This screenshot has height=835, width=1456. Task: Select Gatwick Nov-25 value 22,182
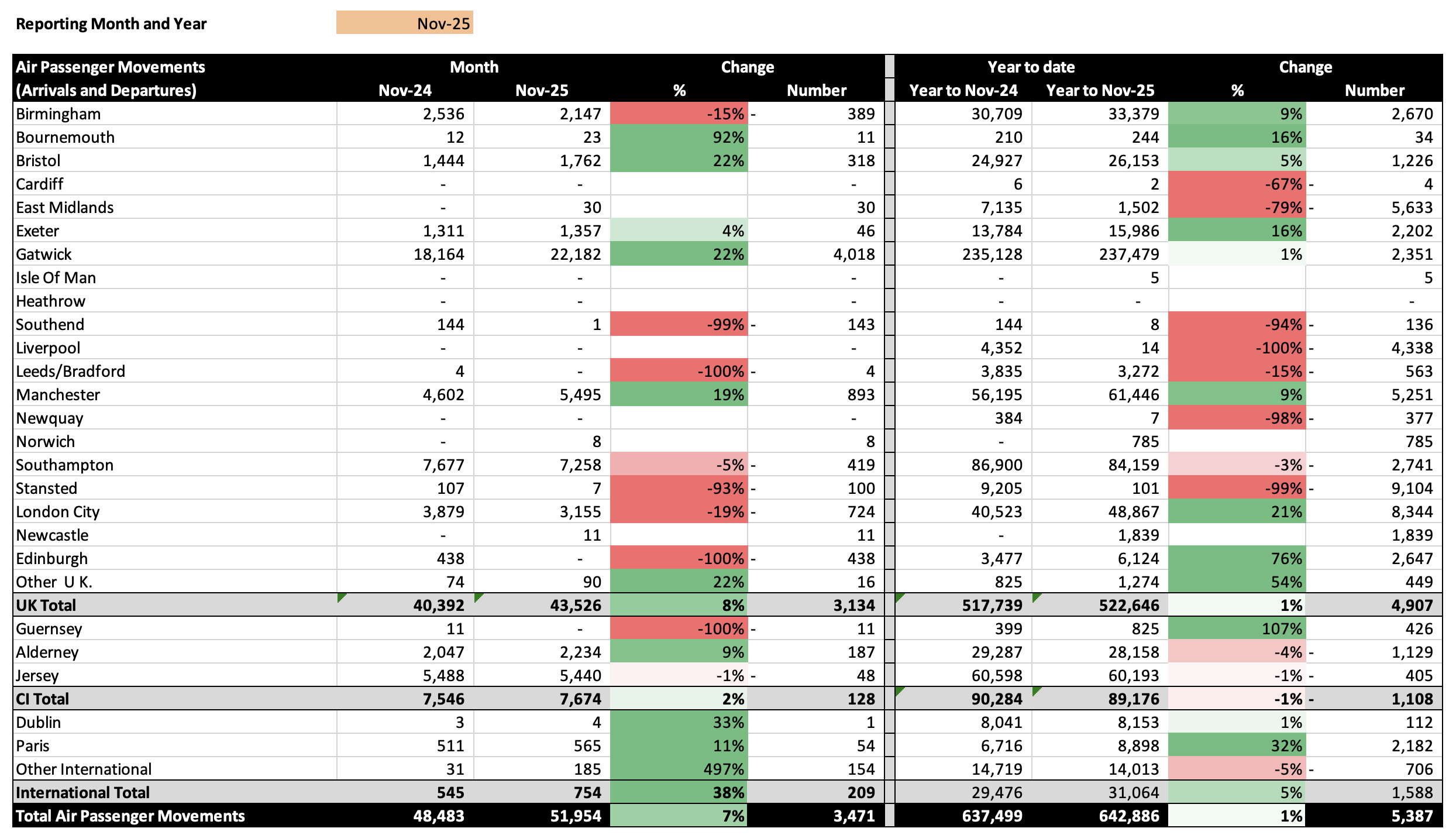click(575, 254)
